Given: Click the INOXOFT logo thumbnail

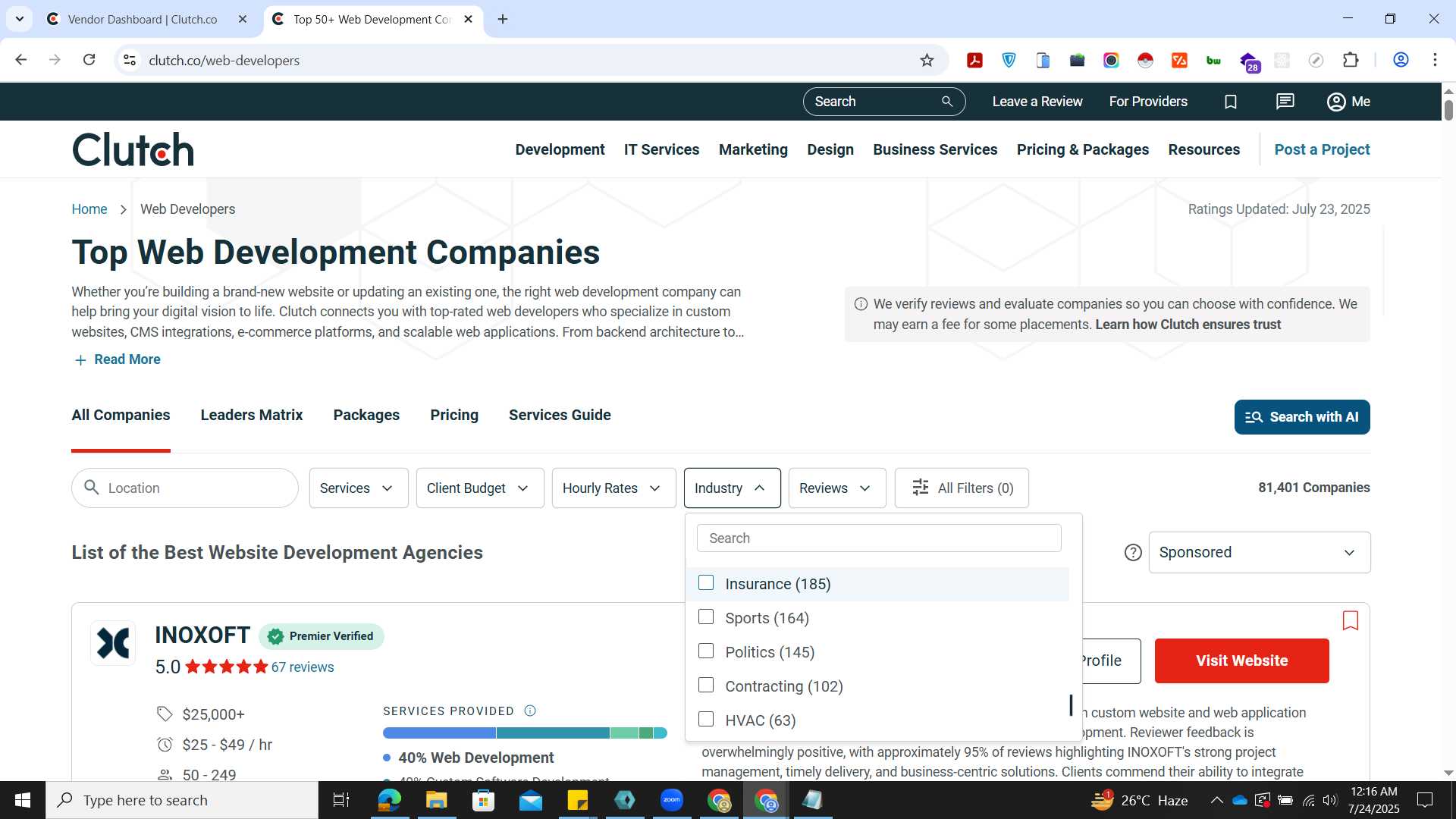Looking at the screenshot, I should point(113,643).
